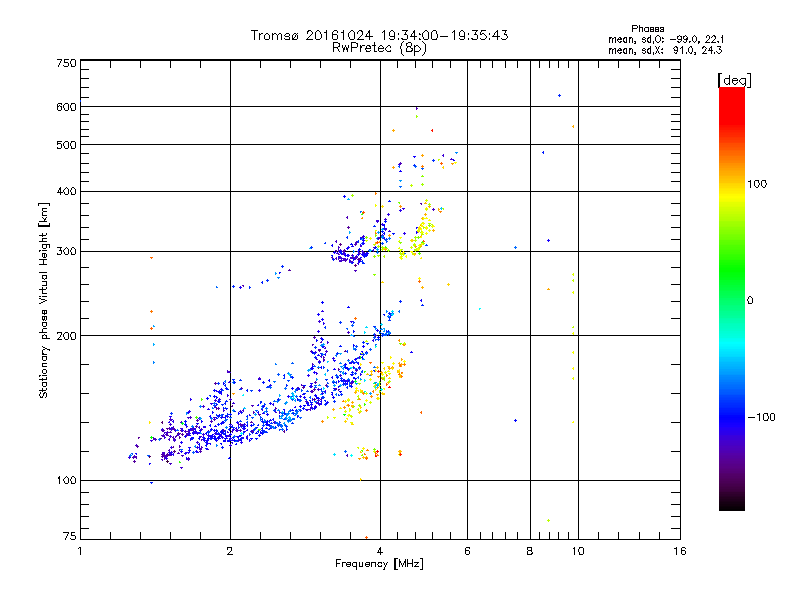Screen dimensions: 800x600
Task: Click the y-axis tick label '500'
Action: tap(67, 145)
